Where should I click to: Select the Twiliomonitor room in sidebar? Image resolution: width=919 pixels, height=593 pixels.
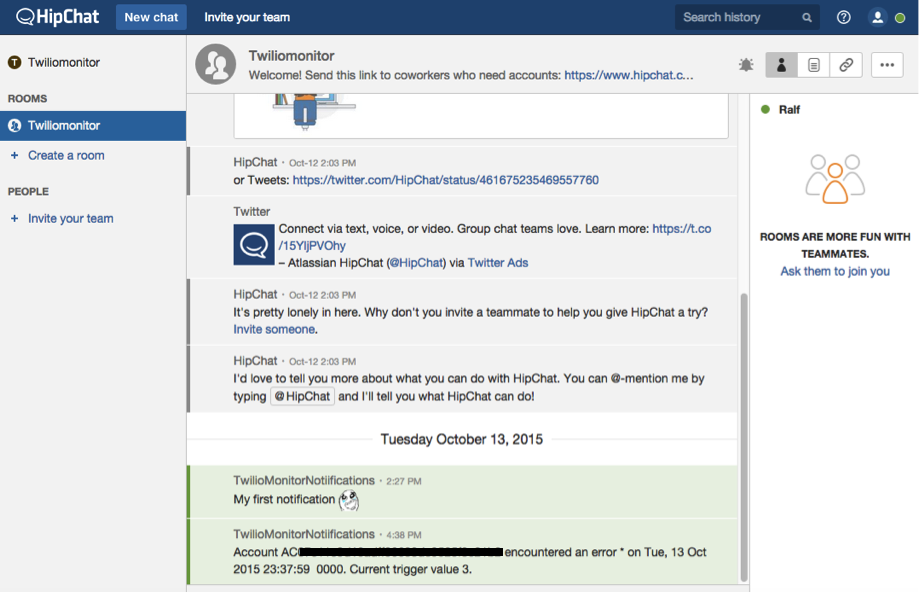coord(93,125)
